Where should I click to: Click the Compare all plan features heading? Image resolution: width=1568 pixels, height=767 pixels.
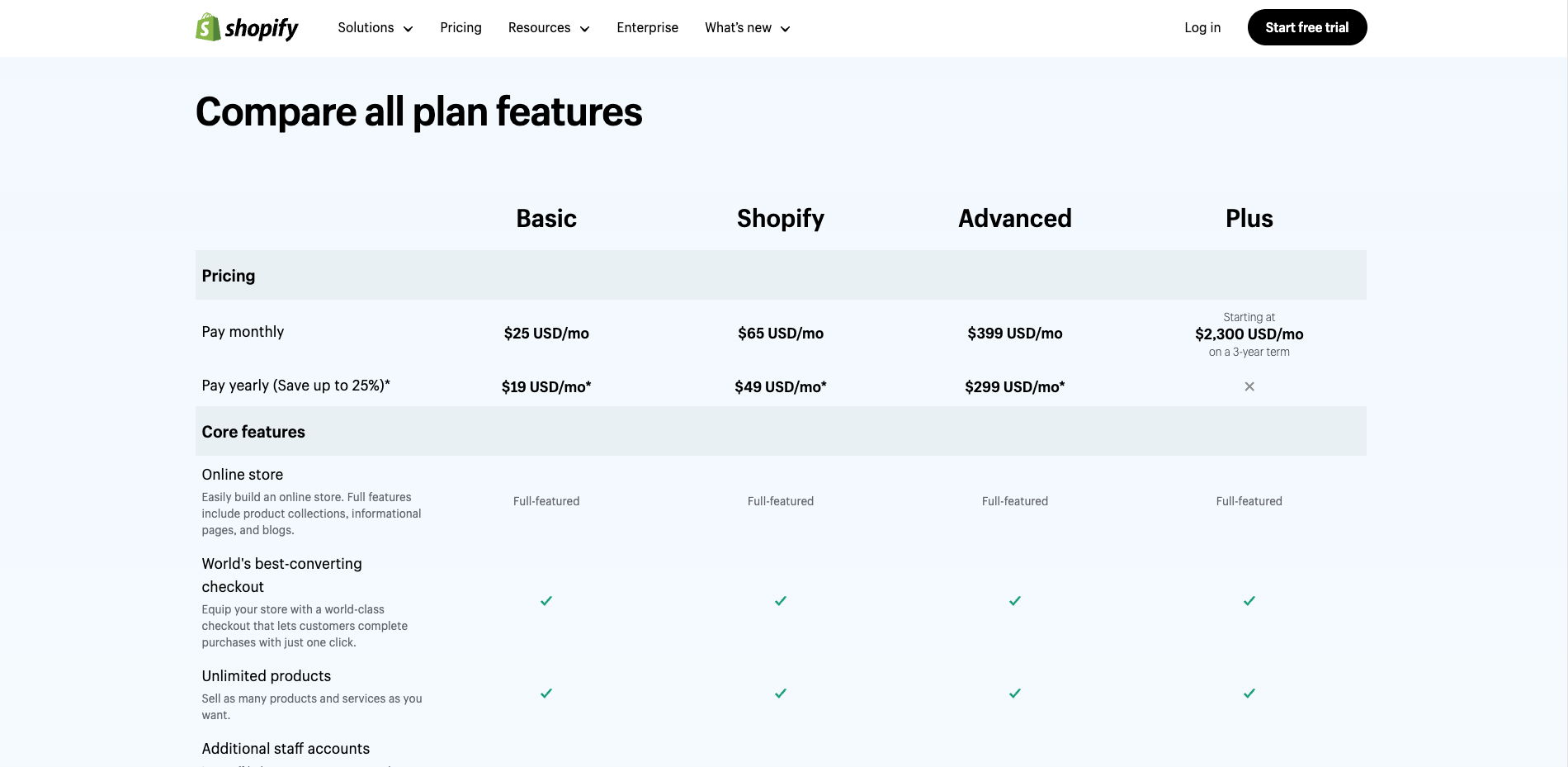[419, 112]
